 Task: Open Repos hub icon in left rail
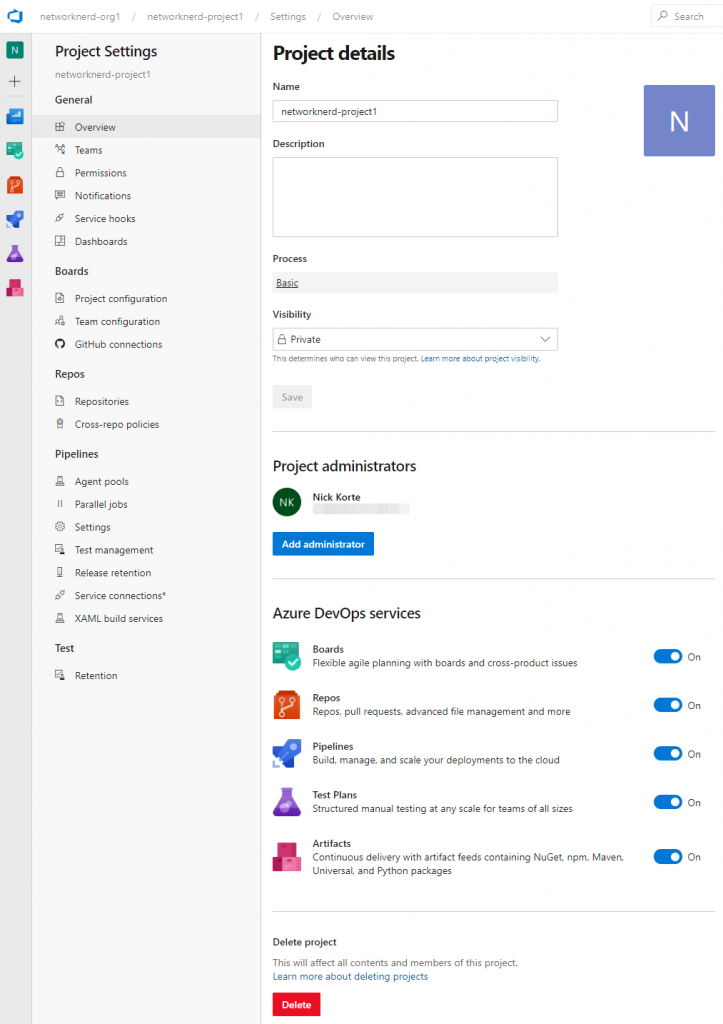[15, 185]
